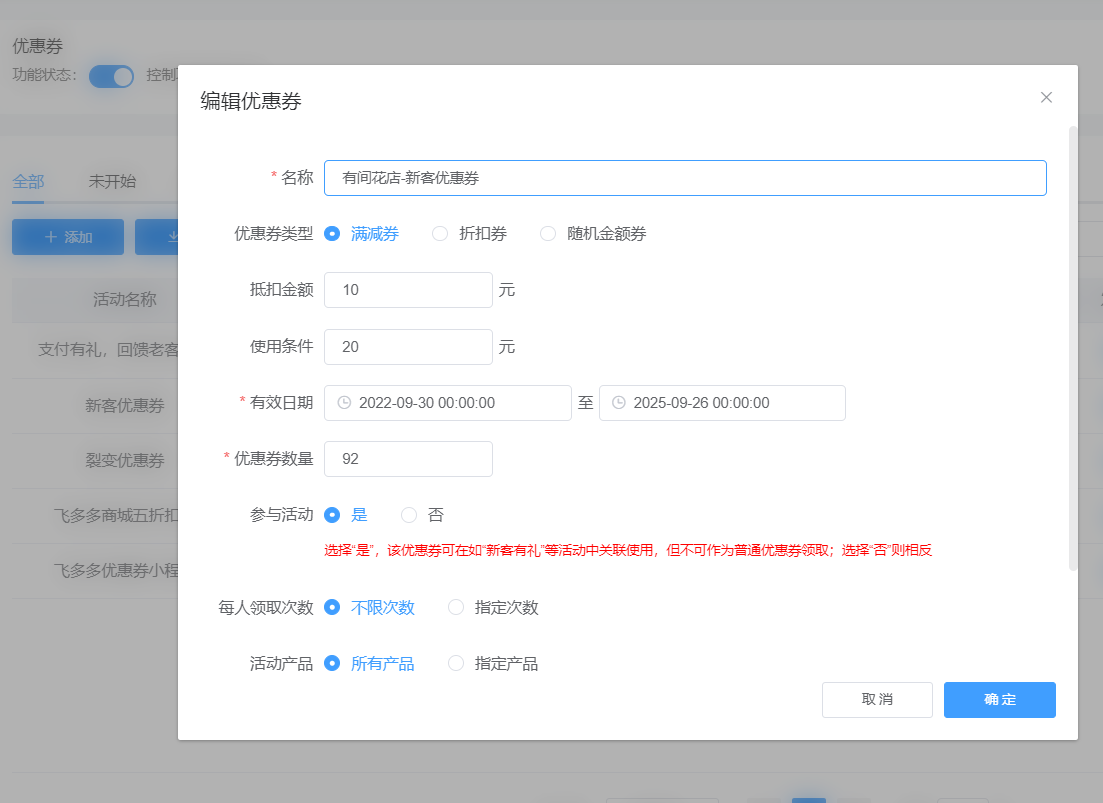Click clock icon in start date field
The image size is (1103, 803).
point(344,403)
